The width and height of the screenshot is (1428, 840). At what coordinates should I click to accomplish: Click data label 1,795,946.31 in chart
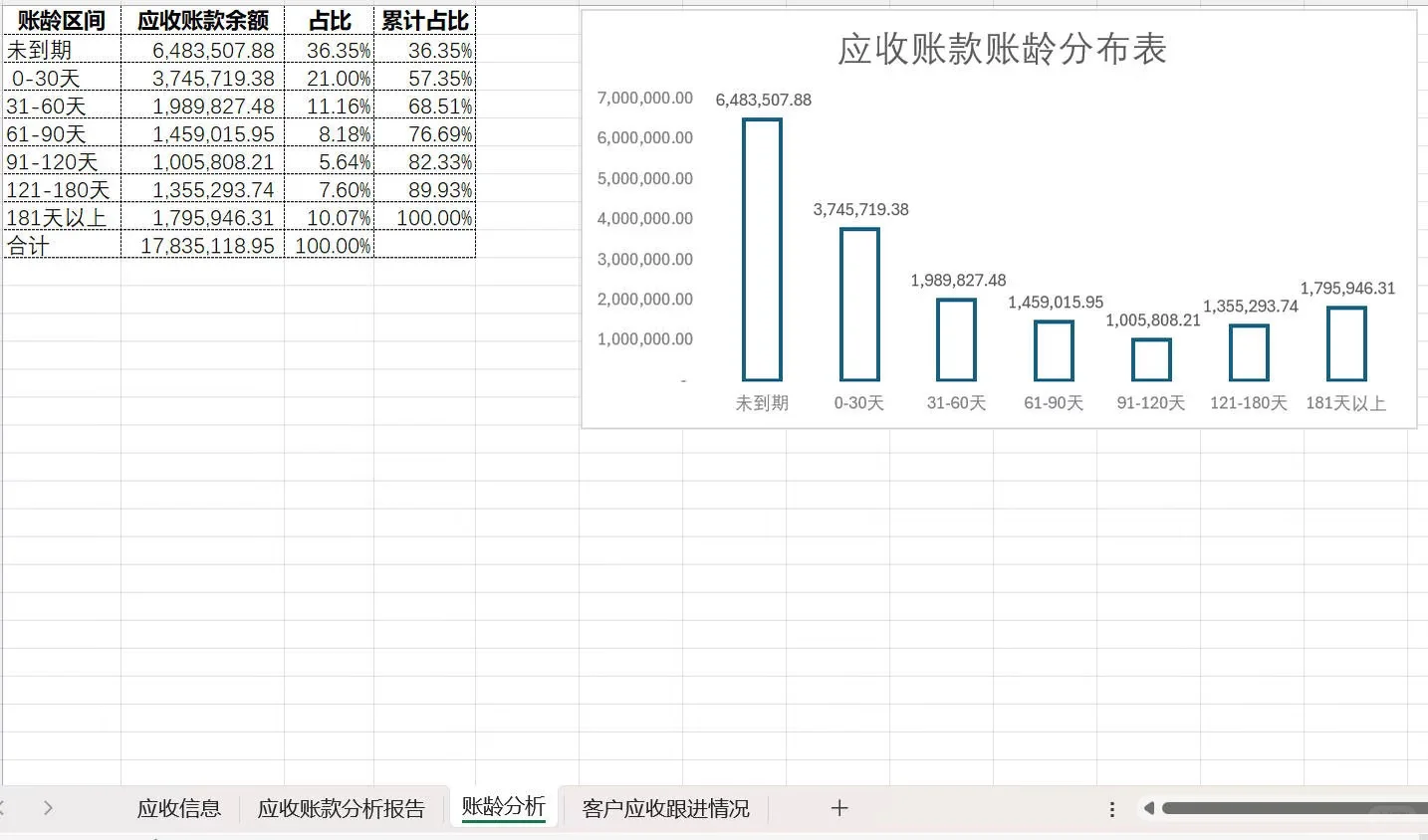(1348, 288)
